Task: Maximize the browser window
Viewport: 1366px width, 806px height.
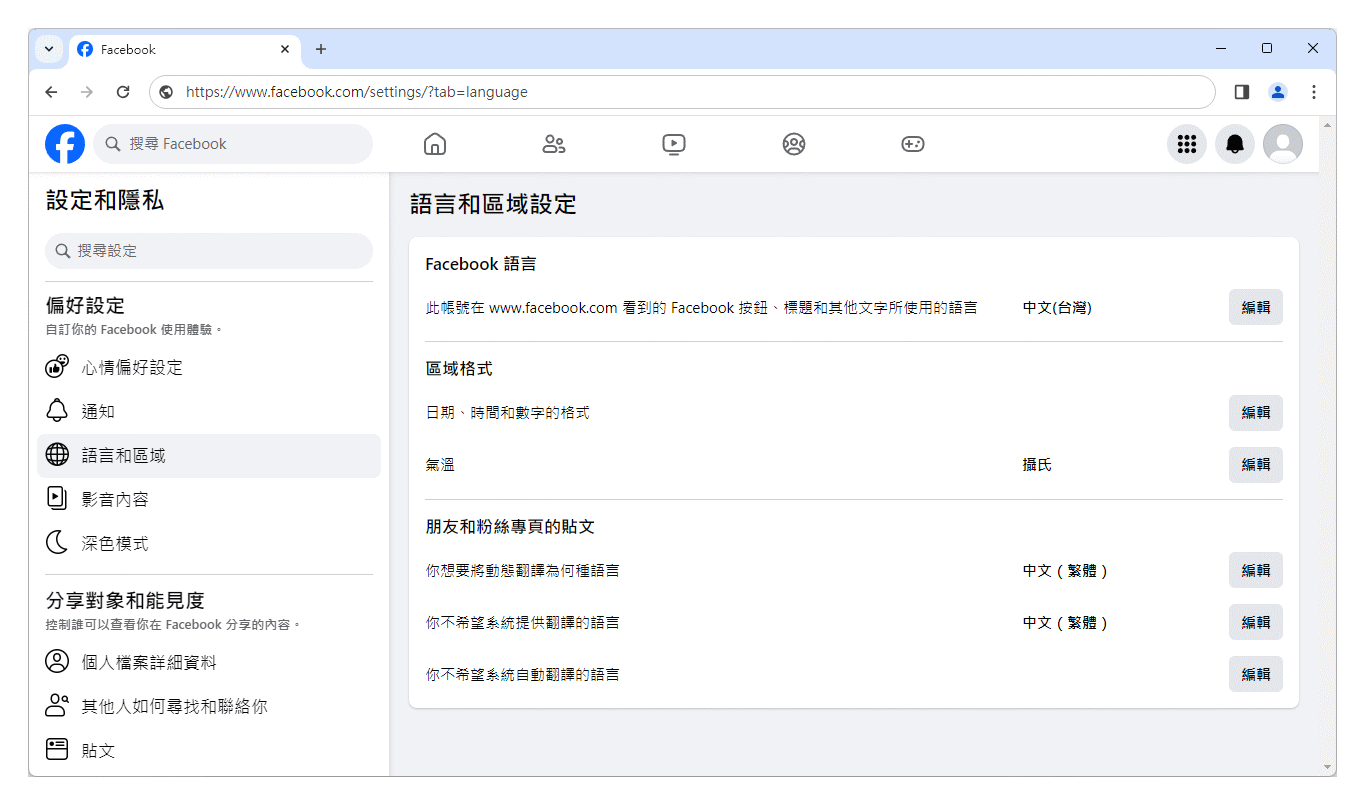Action: [x=1267, y=49]
